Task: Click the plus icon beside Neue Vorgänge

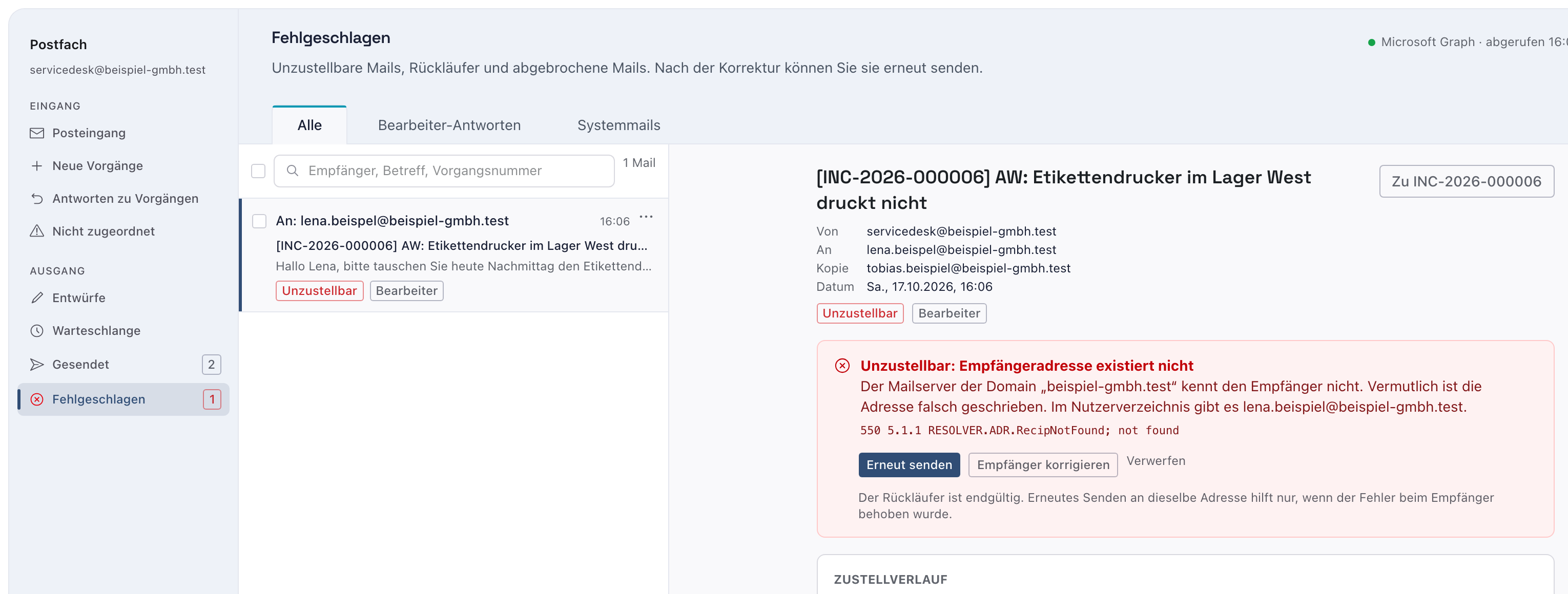Action: point(37,166)
